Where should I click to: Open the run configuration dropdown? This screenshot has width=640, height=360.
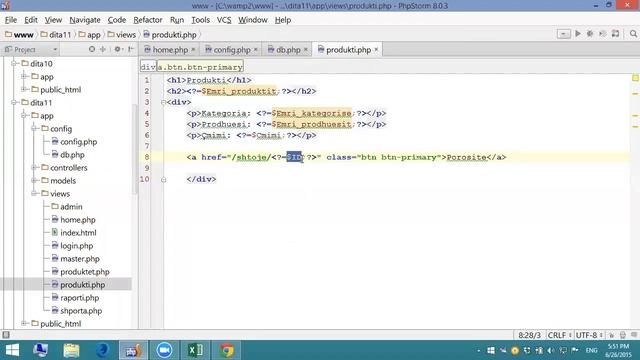pos(564,34)
